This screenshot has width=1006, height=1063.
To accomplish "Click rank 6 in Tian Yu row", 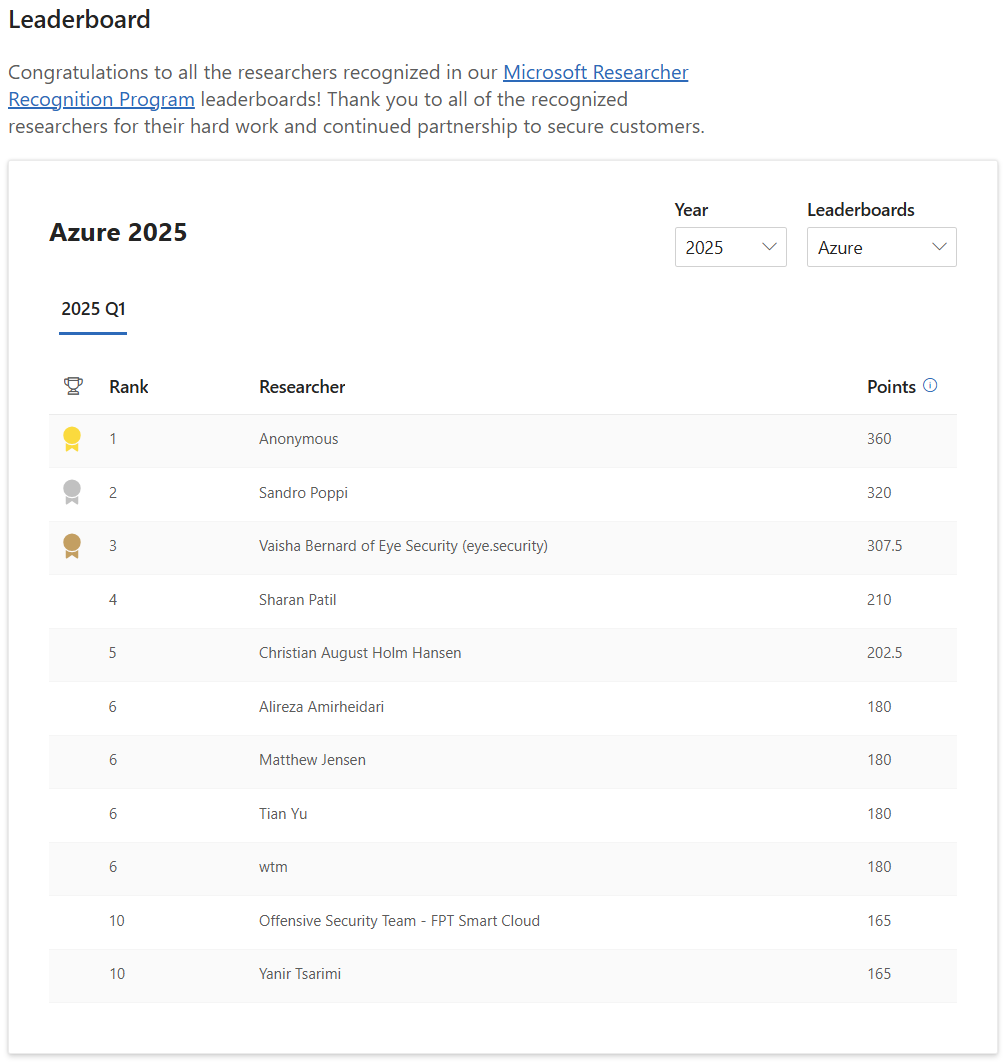I will point(113,814).
